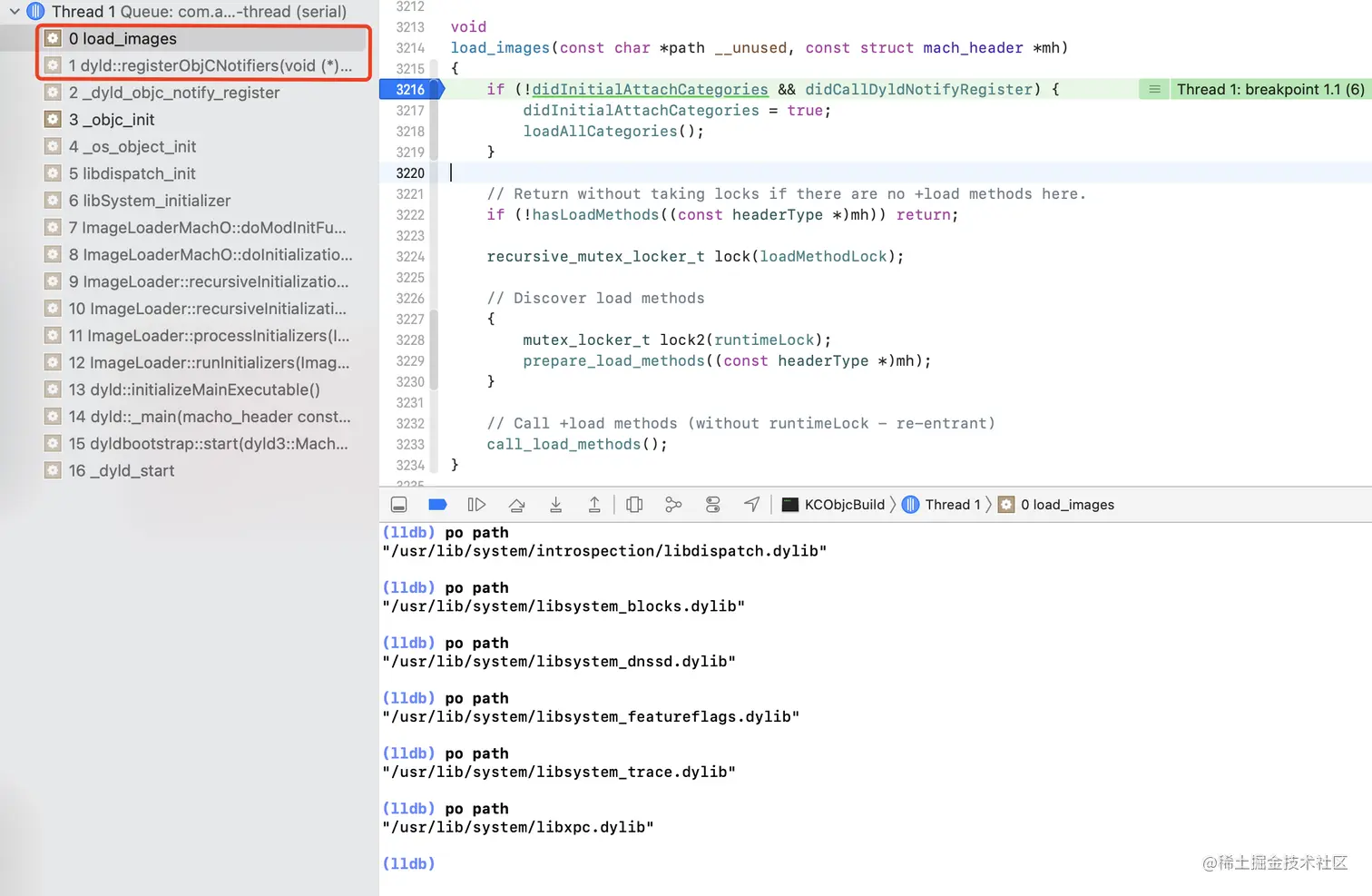Screen dimensions: 1372x896
Task: Click runtimeLock argument on line 3228
Action: coord(764,340)
